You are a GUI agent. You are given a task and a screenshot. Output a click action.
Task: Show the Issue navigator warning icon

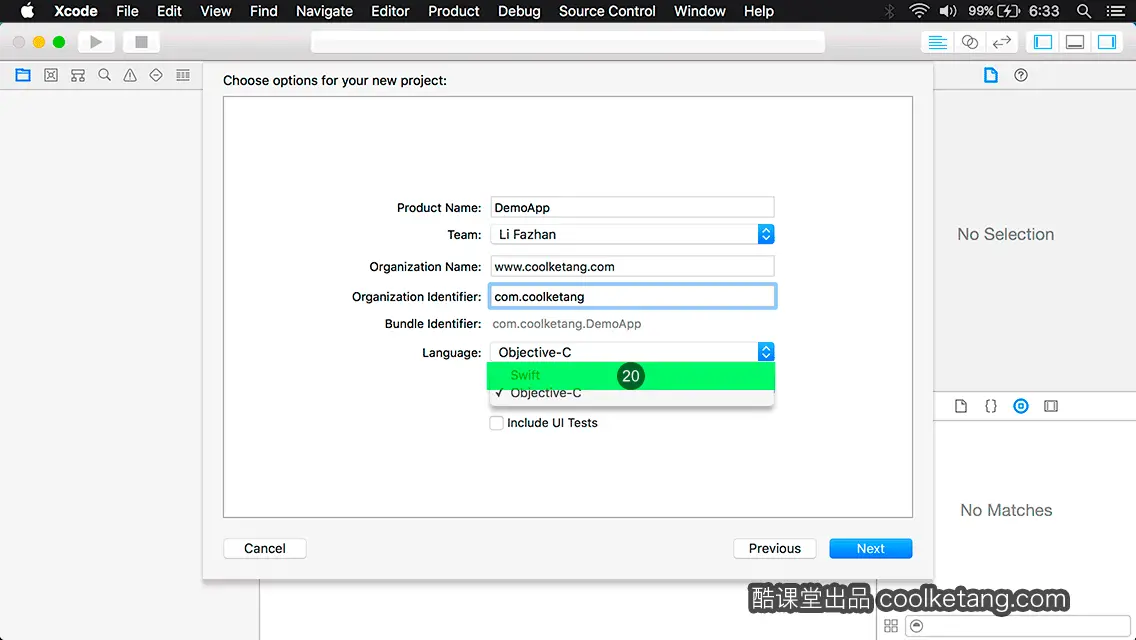tap(130, 75)
